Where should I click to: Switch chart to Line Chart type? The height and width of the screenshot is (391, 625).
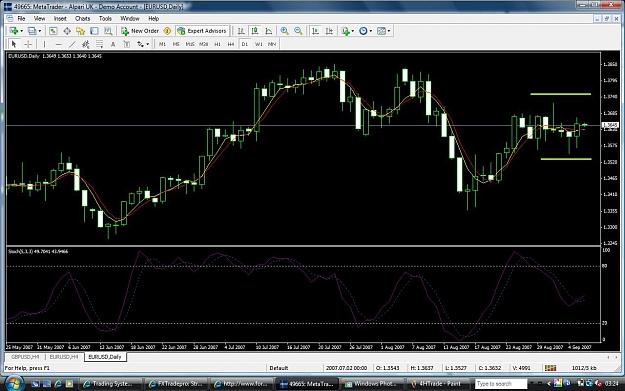269,31
